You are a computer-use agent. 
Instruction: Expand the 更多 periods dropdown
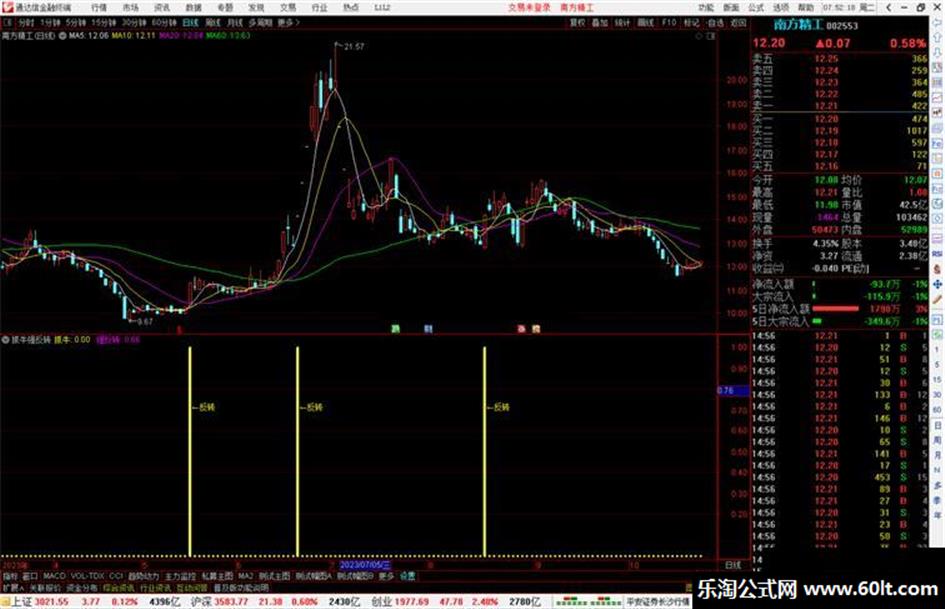point(288,22)
